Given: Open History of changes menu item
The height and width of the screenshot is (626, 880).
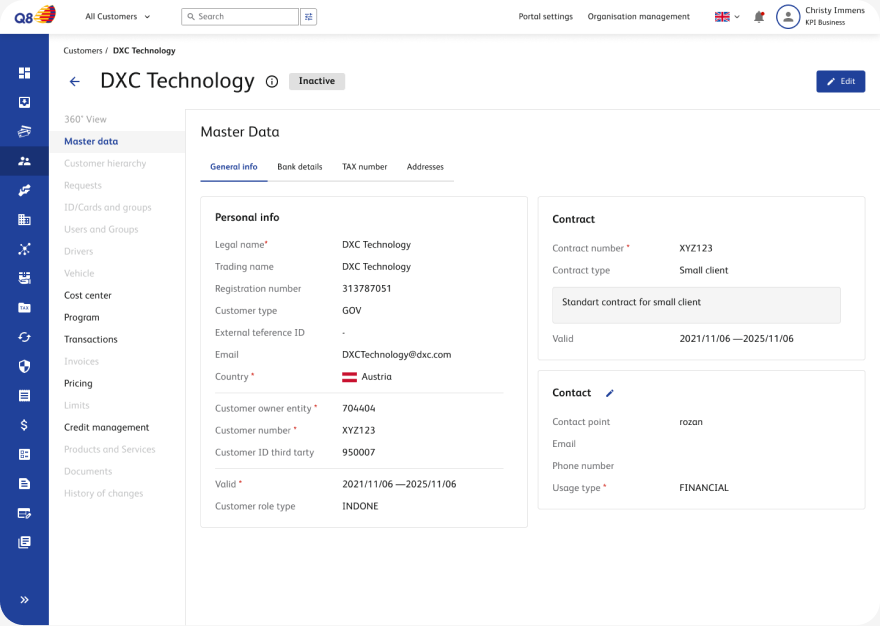Looking at the screenshot, I should pos(103,494).
